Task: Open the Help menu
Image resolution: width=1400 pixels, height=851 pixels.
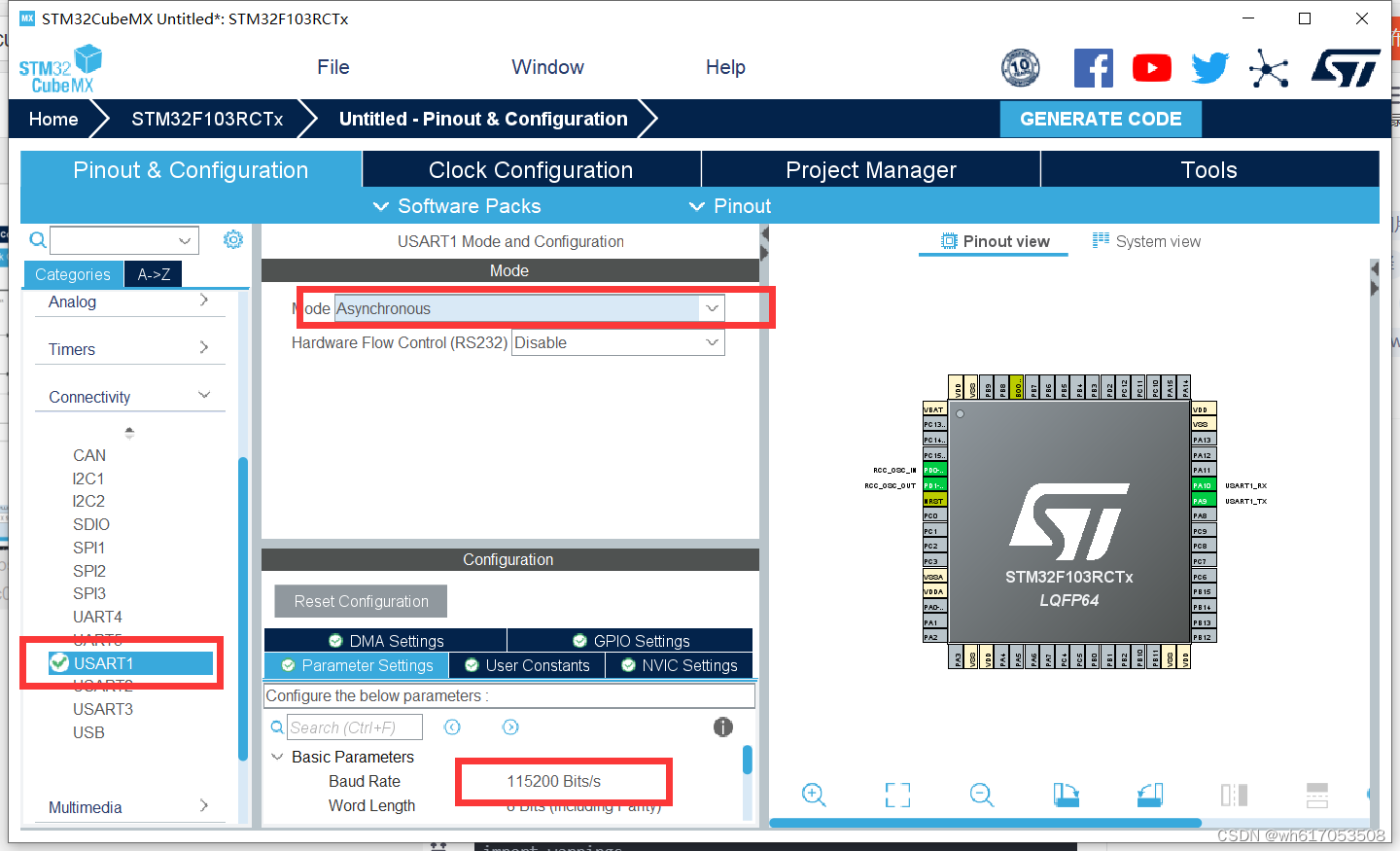Action: click(725, 67)
